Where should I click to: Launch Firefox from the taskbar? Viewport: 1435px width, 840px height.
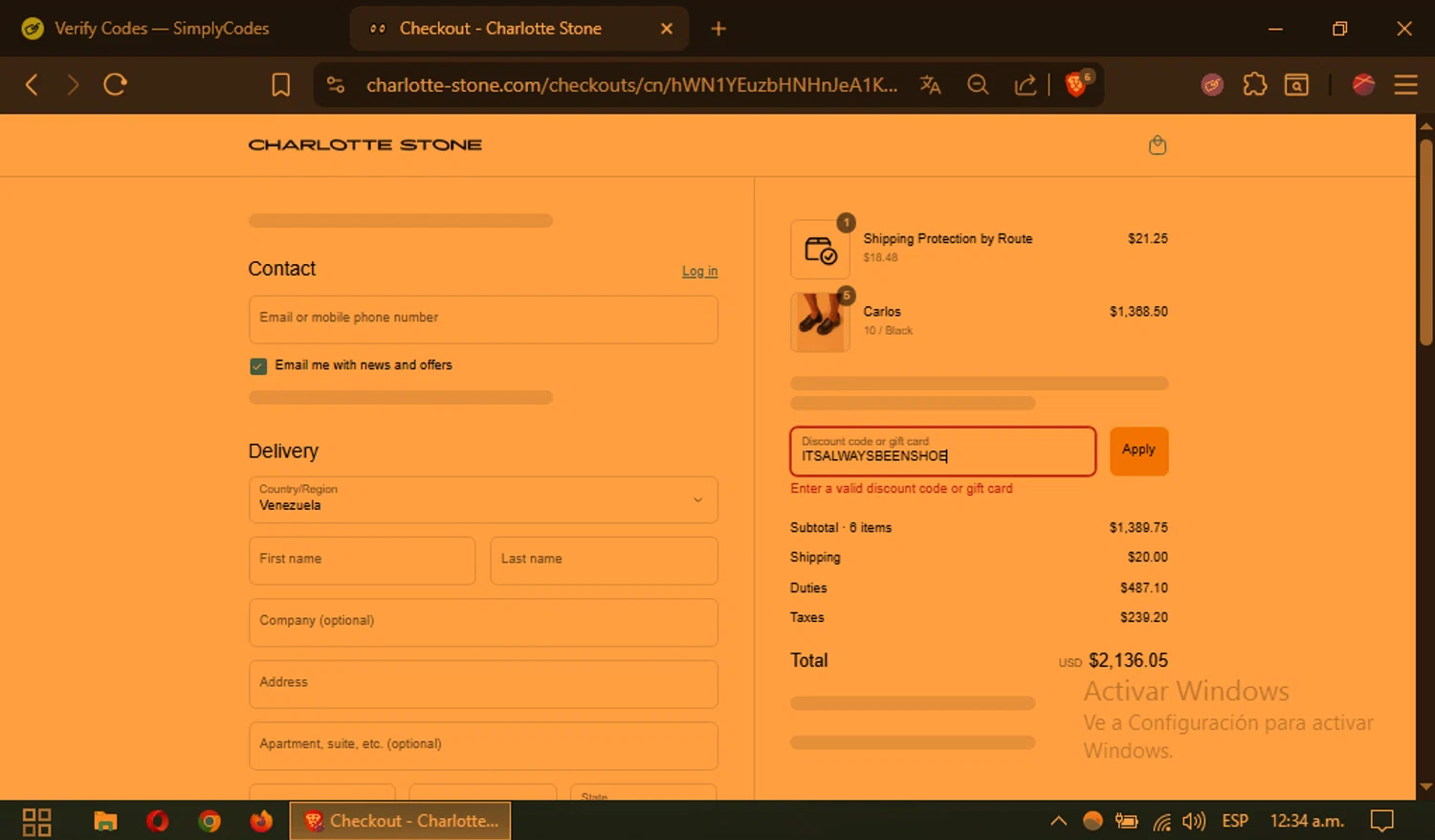point(261,821)
